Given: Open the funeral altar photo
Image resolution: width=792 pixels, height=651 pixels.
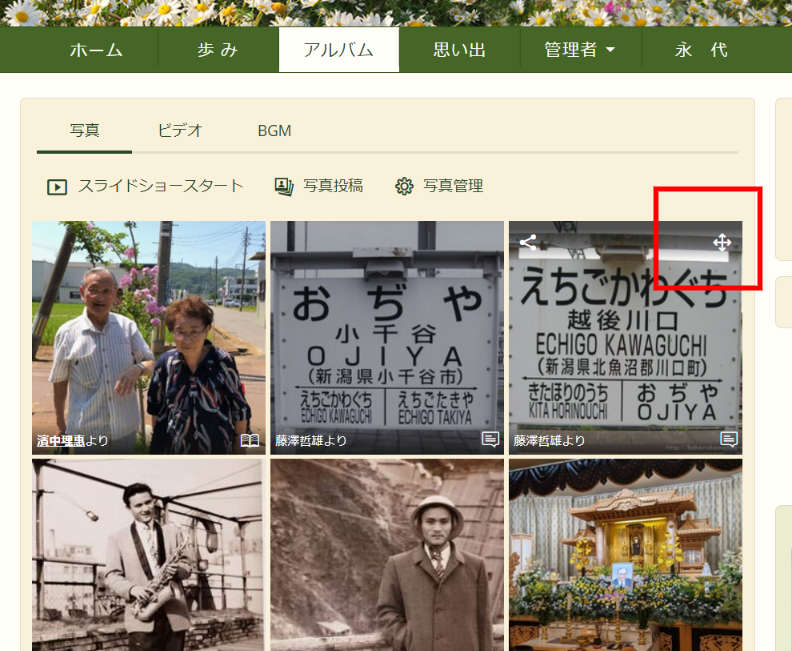Looking at the screenshot, I should [x=625, y=555].
